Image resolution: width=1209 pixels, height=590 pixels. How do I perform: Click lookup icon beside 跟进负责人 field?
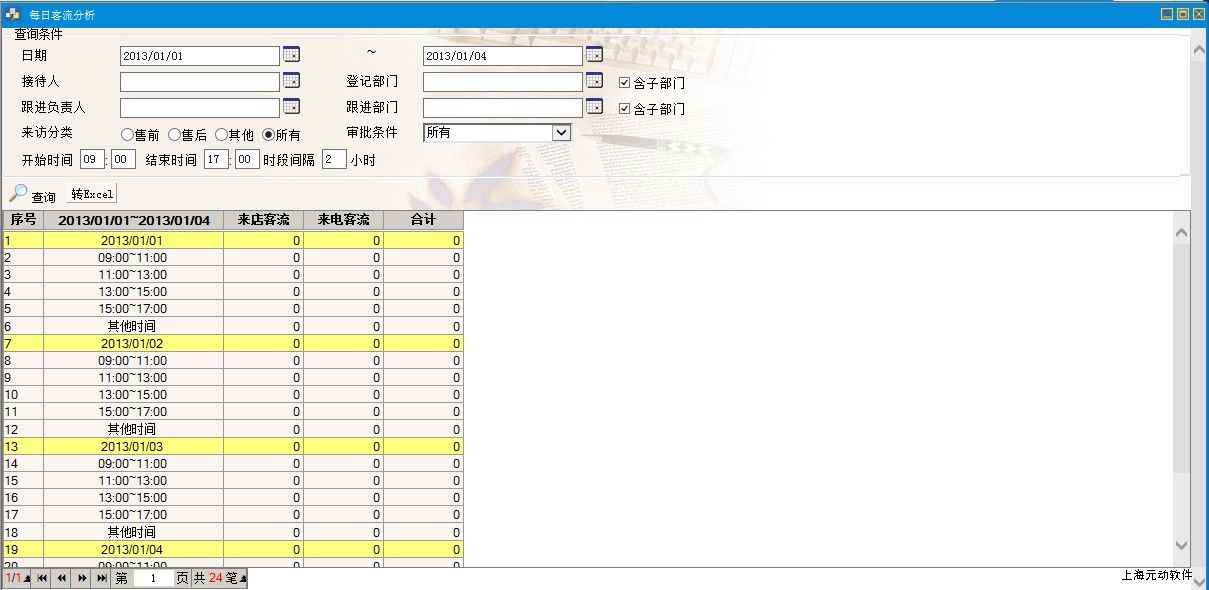[x=291, y=107]
